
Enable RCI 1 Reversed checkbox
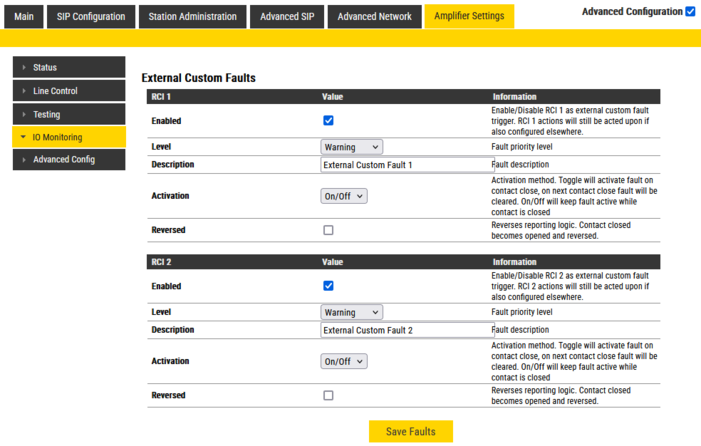(328, 230)
